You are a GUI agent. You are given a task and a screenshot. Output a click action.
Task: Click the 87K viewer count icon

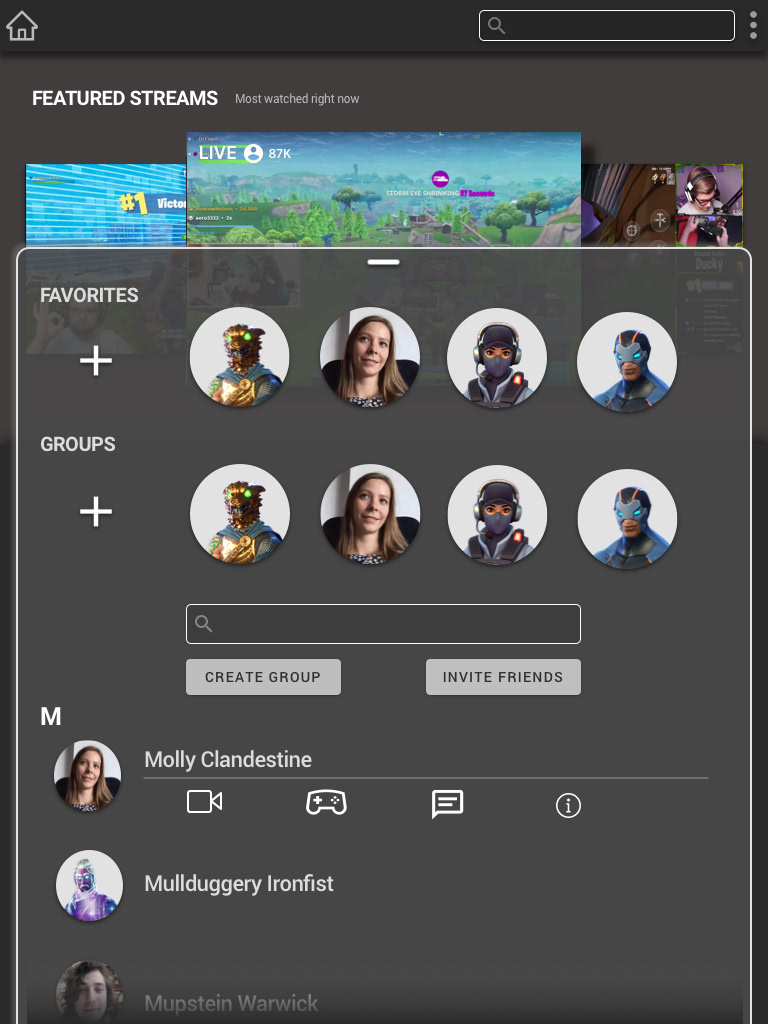253,153
